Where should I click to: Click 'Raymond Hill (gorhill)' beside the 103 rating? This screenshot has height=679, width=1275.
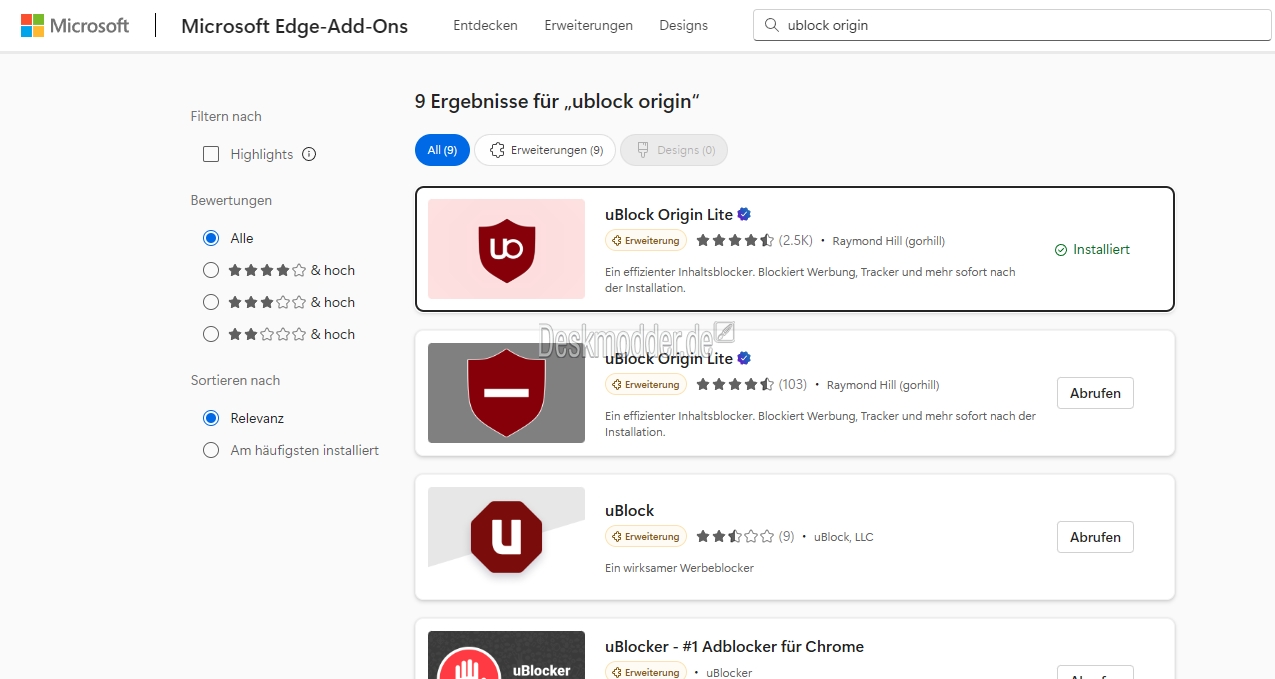click(x=883, y=385)
